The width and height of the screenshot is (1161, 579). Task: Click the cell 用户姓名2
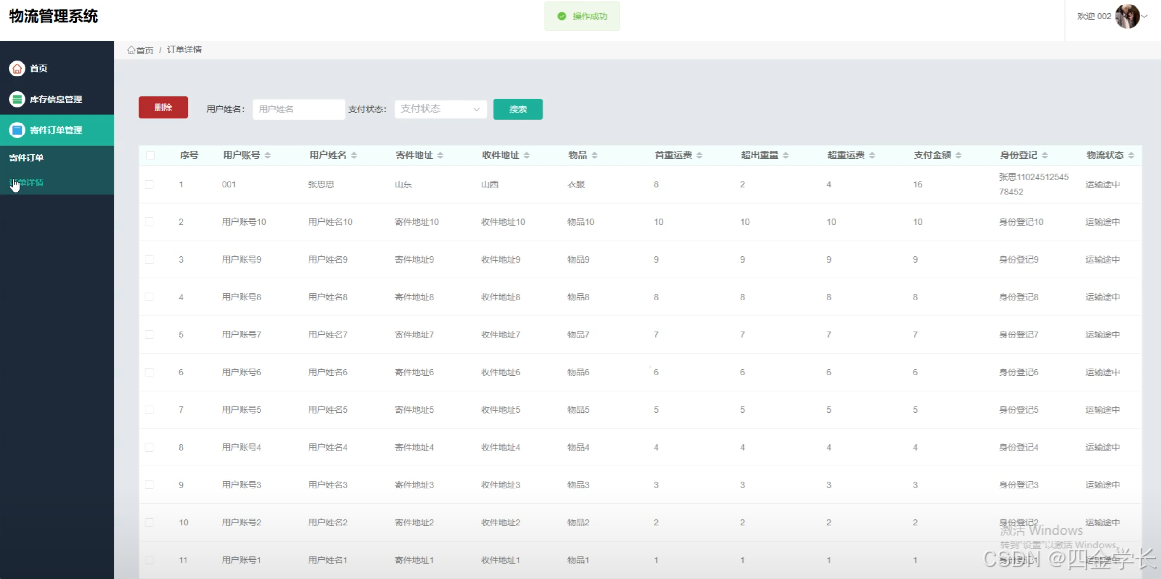328,522
